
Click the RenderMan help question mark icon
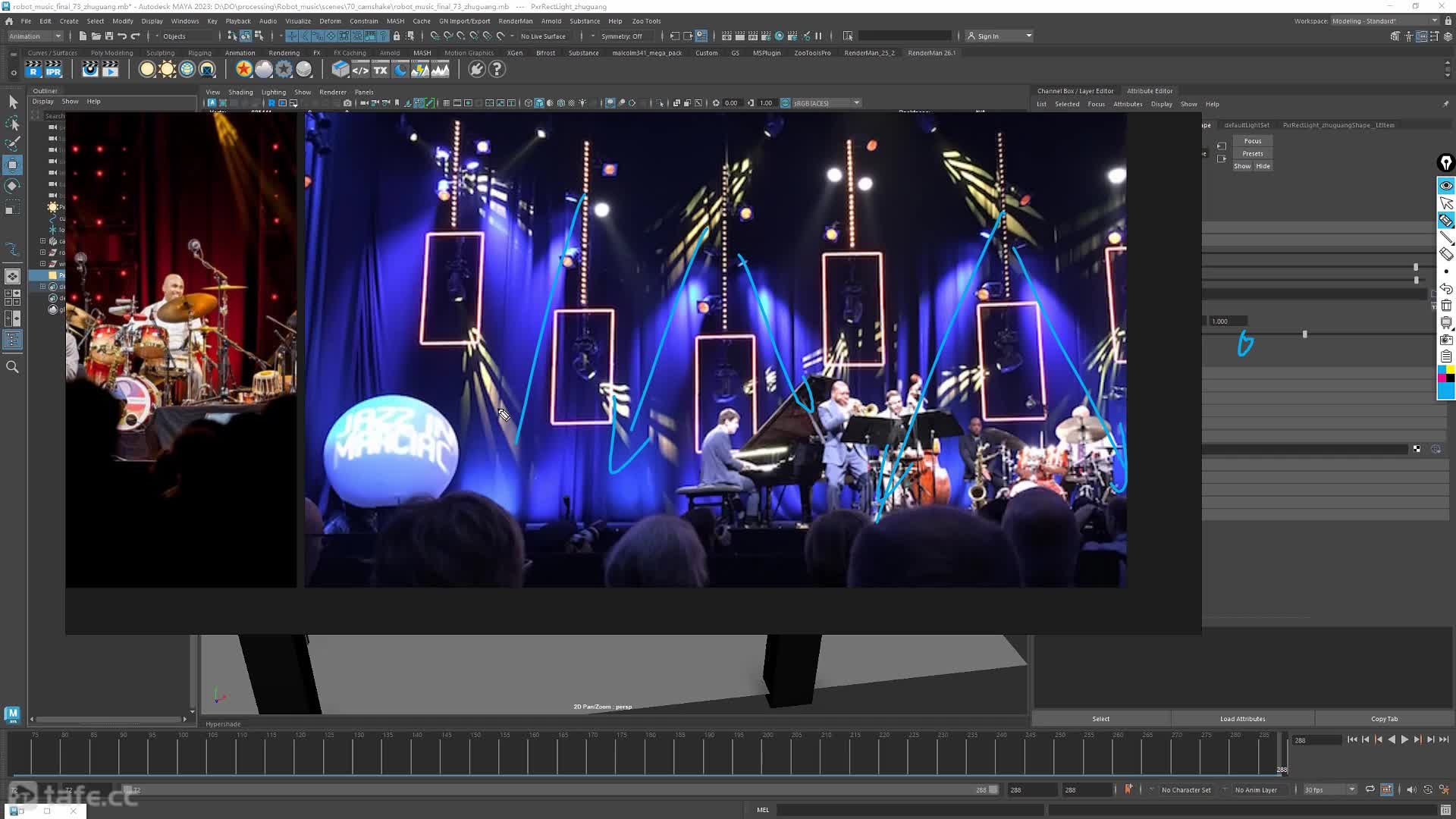pyautogui.click(x=497, y=70)
